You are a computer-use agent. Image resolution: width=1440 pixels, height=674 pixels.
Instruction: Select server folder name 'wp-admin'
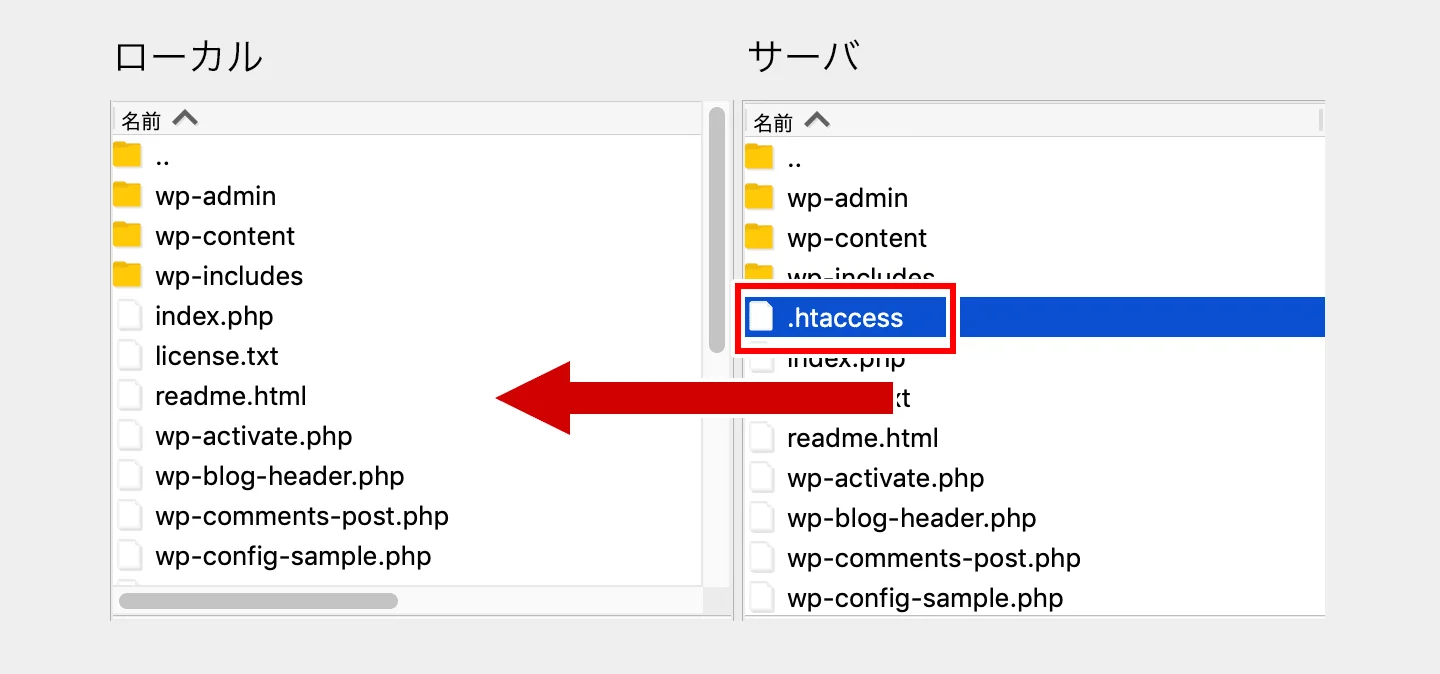pos(848,198)
